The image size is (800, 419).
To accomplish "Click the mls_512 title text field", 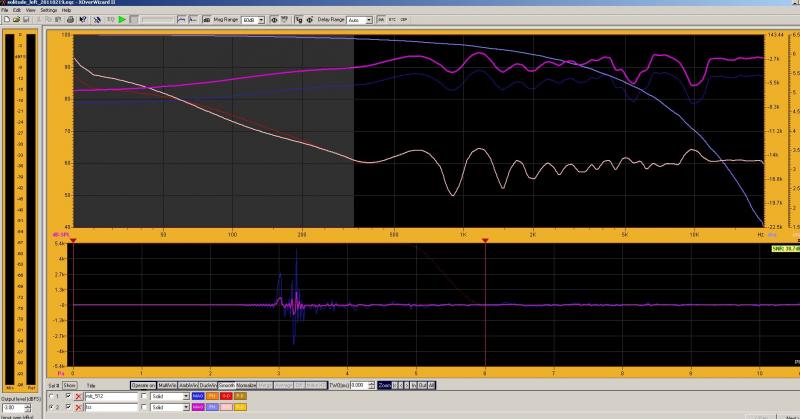I will coord(110,396).
